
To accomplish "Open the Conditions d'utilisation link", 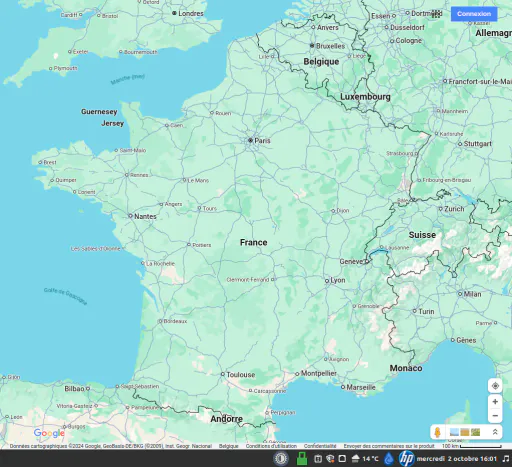I will (x=271, y=446).
